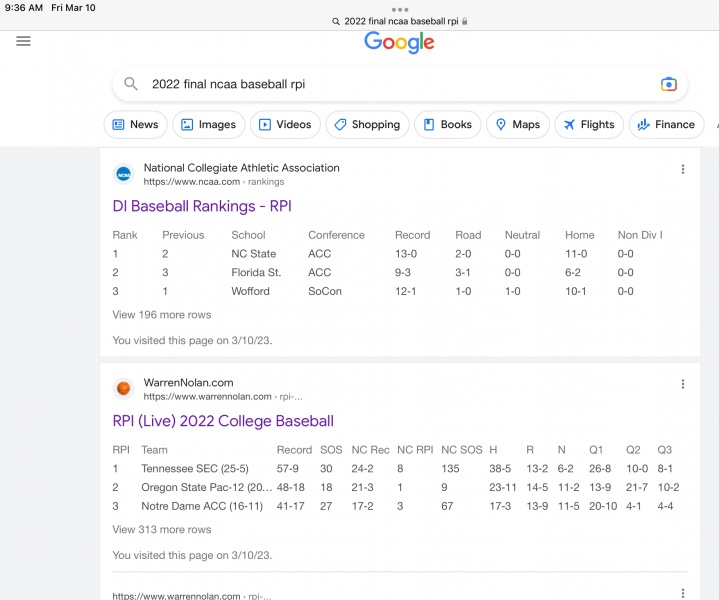Open RPI (Live) 2022 College Baseball link
Viewport: 719px width, 600px height.
(223, 421)
